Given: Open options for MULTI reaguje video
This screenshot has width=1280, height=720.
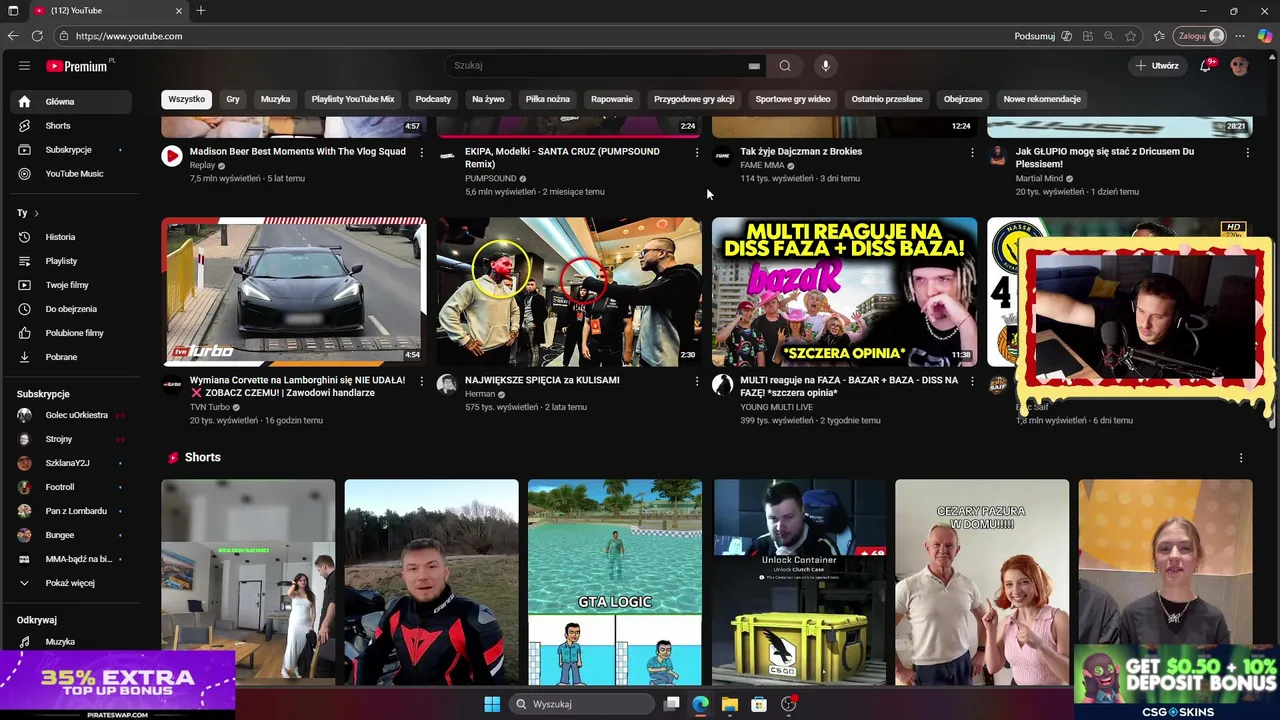Looking at the screenshot, I should tap(972, 381).
